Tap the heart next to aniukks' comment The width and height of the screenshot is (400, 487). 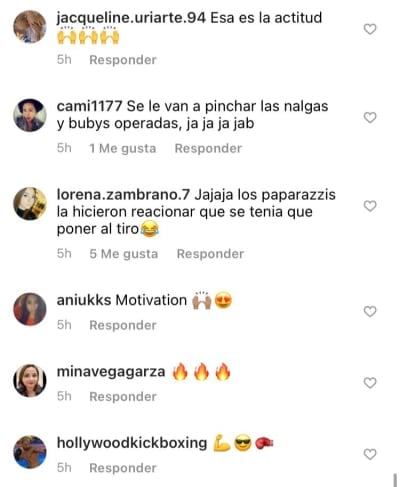click(370, 311)
